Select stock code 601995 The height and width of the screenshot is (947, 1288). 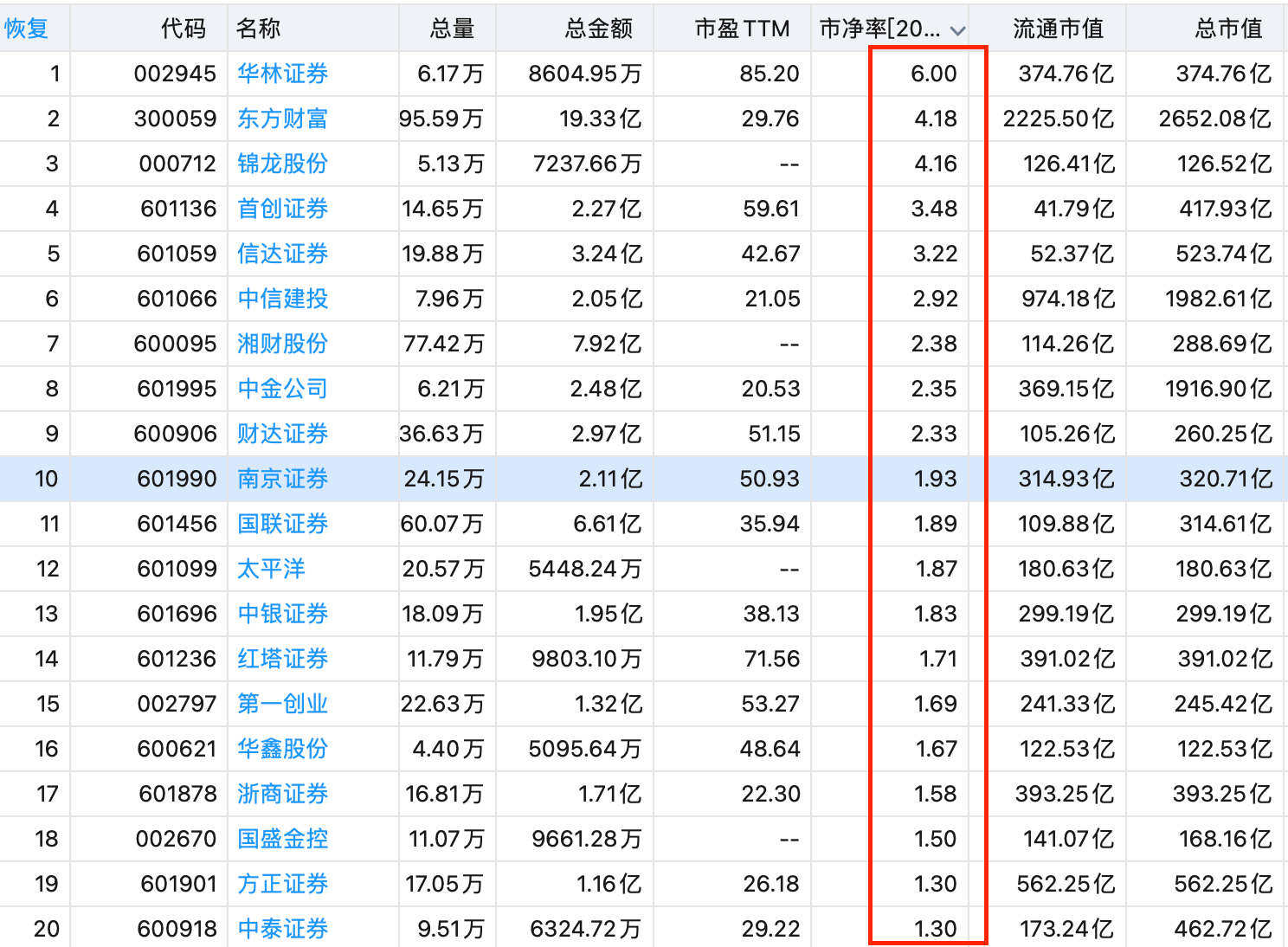(x=177, y=389)
